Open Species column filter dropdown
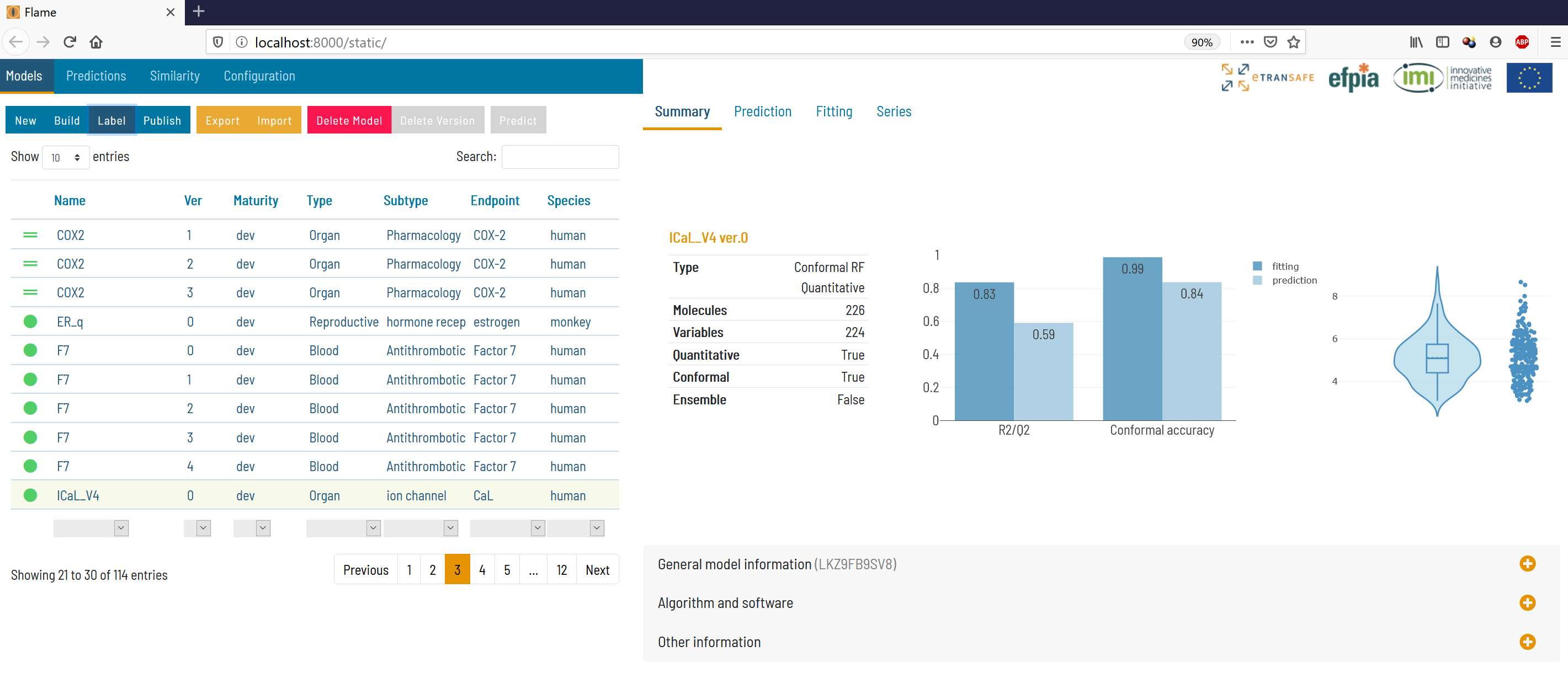 576,528
